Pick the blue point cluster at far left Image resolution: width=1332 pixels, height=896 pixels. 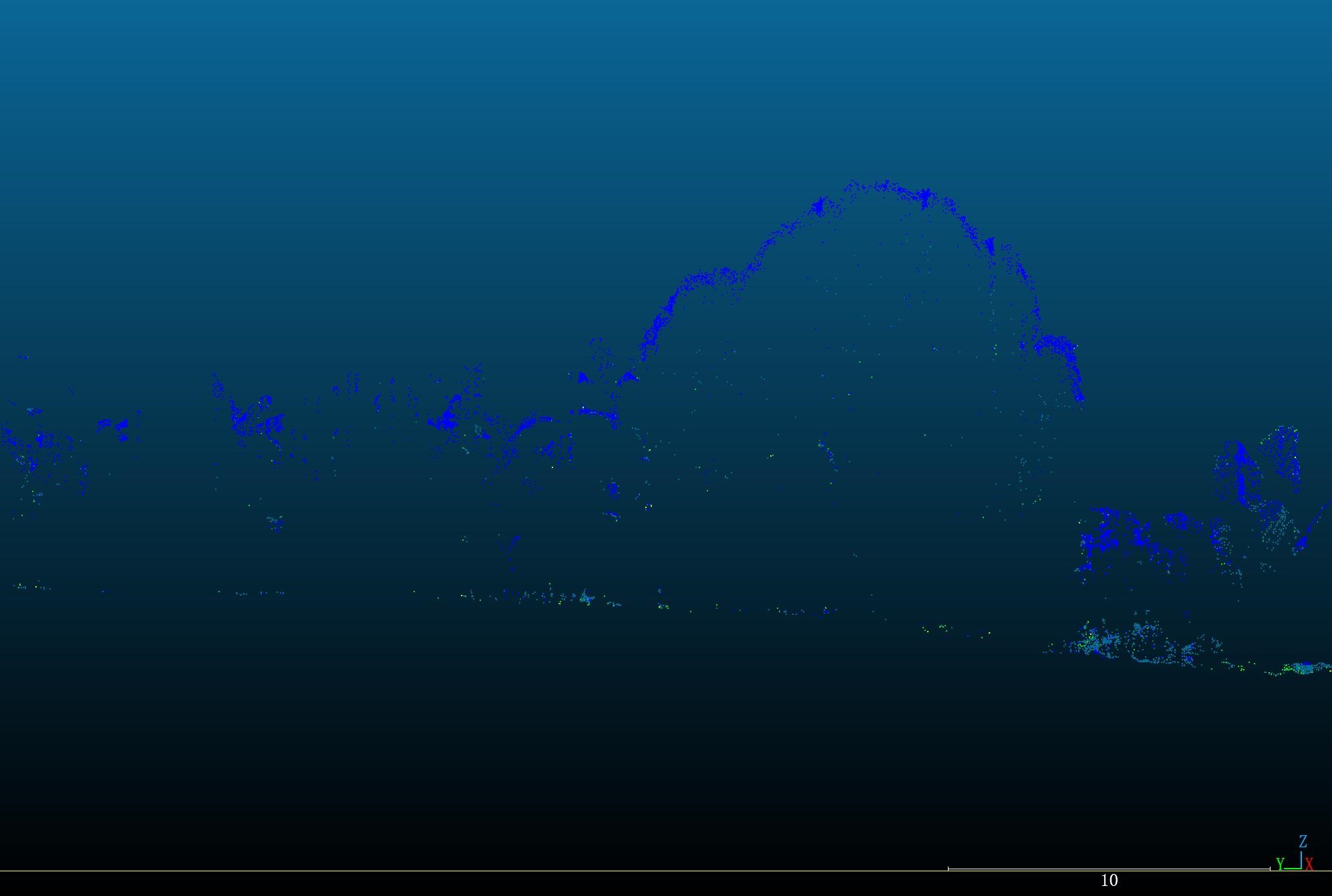[x=41, y=441]
